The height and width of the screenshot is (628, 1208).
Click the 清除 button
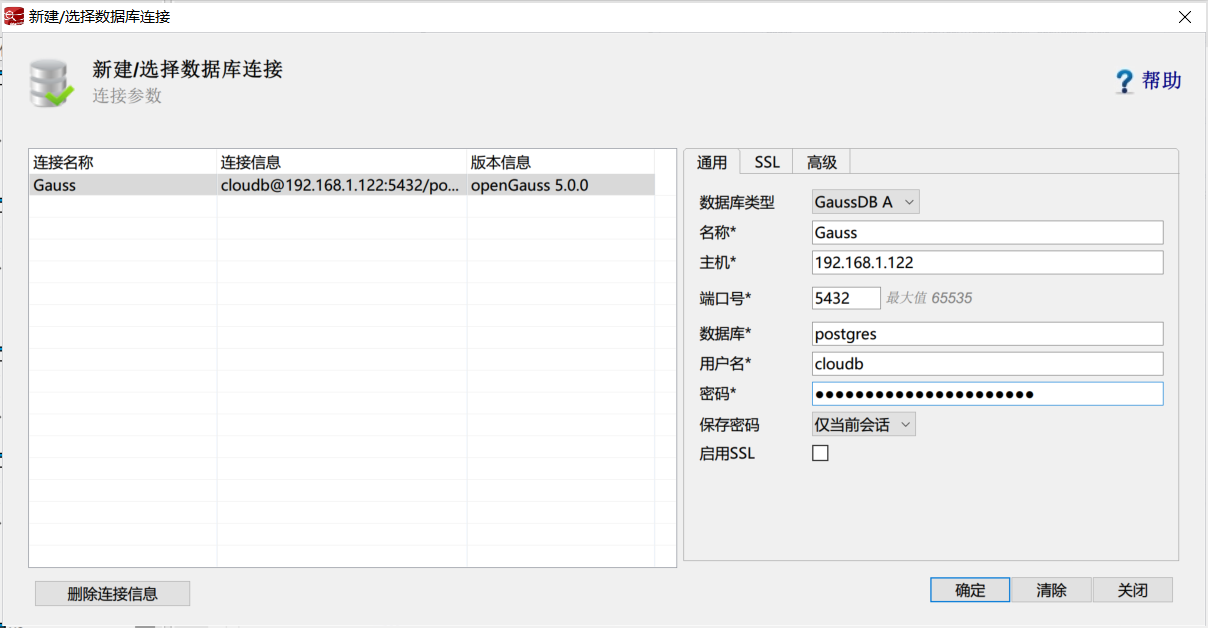1051,590
